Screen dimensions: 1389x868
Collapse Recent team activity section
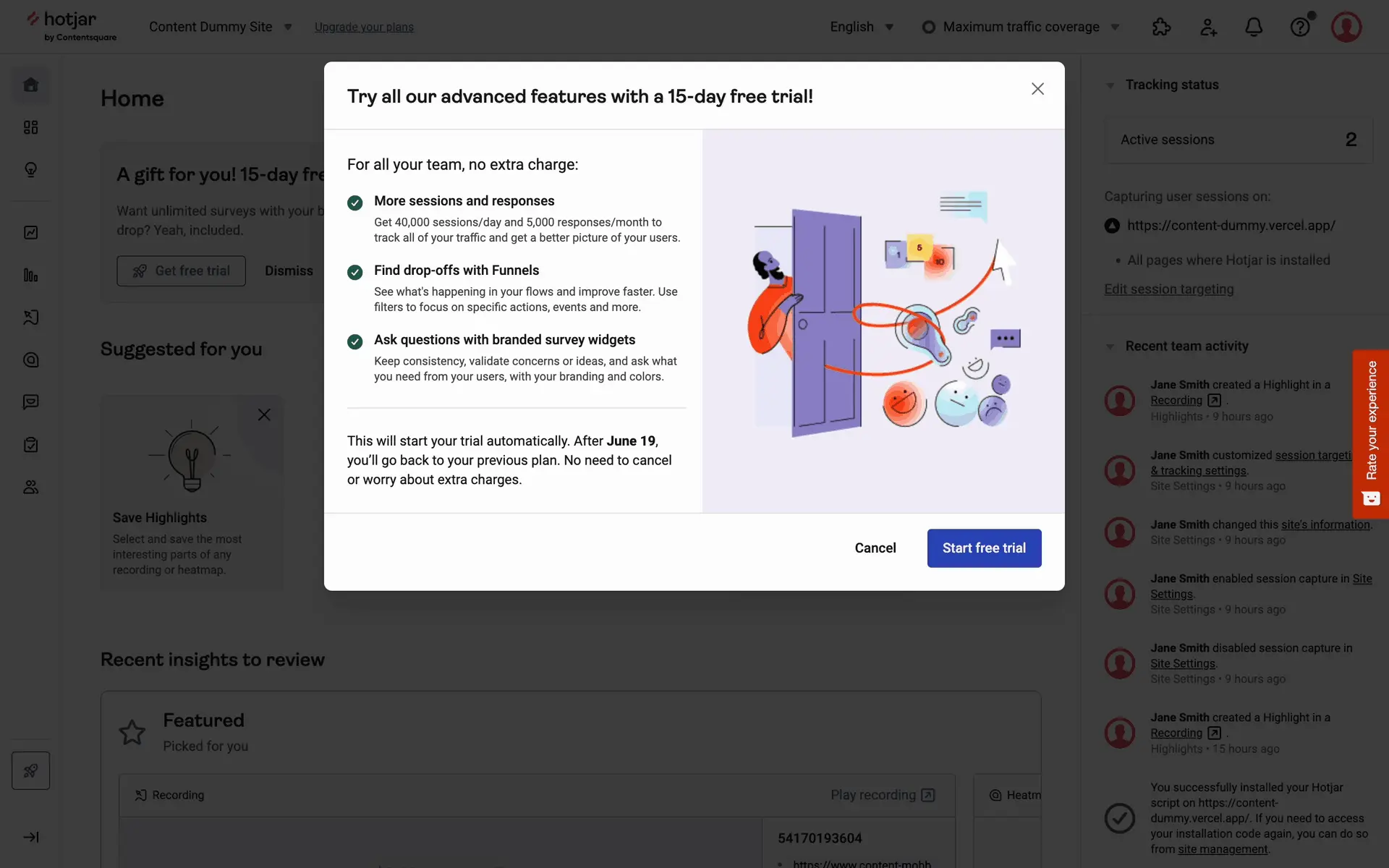[x=1110, y=346]
